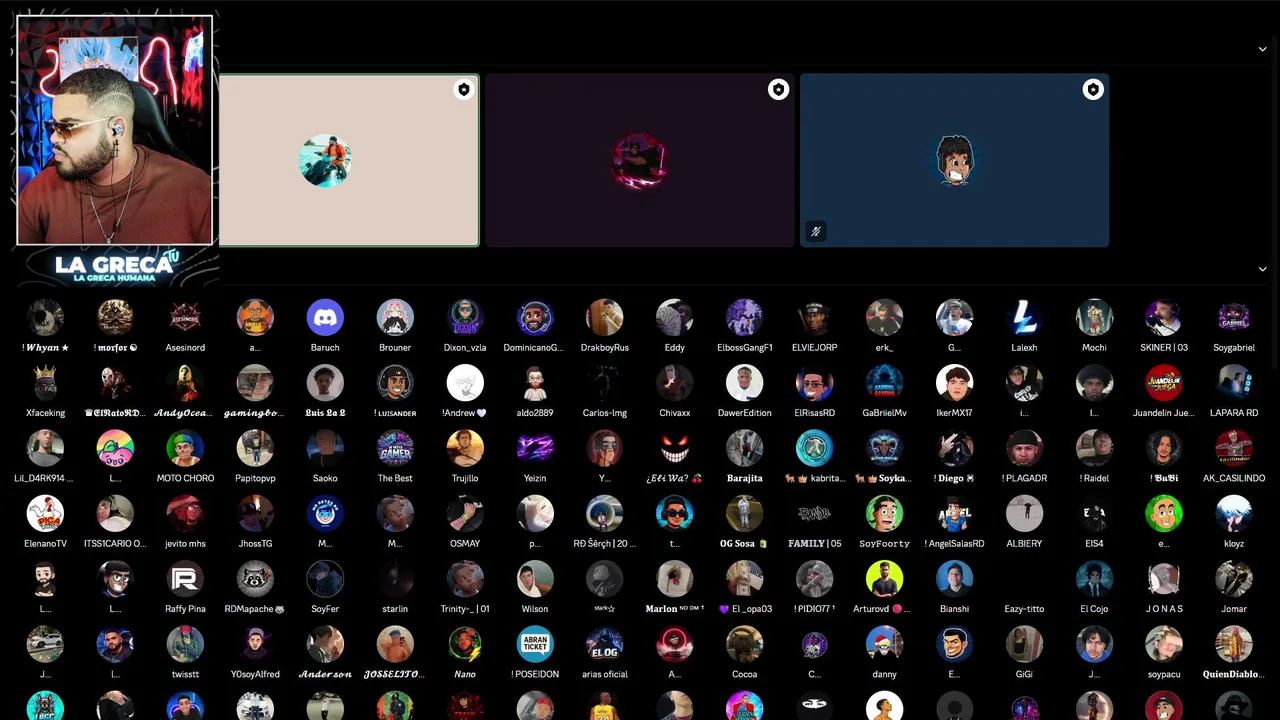Select the blue speaker tile with cartoon boy

(x=954, y=160)
